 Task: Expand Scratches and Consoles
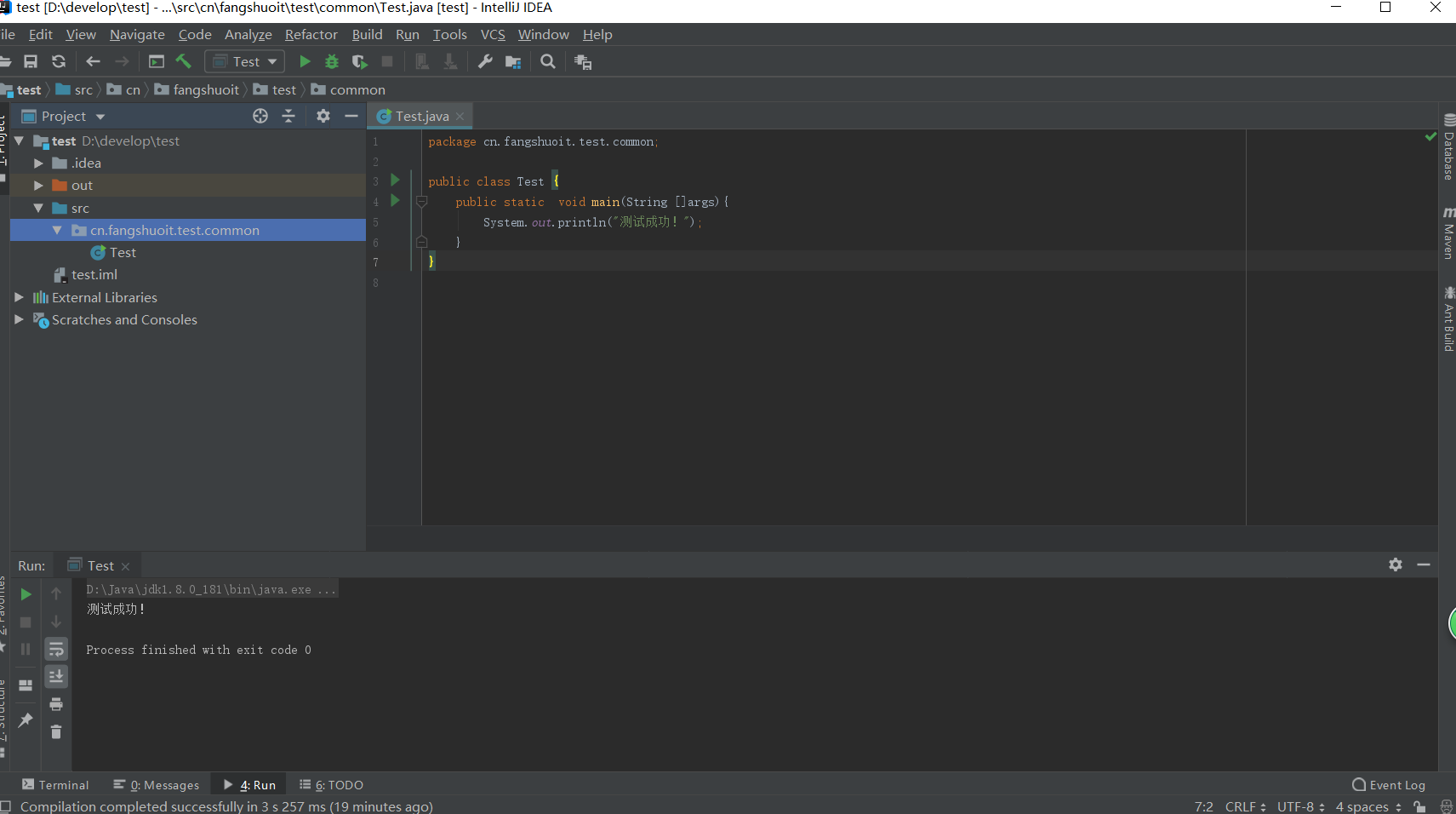click(19, 319)
